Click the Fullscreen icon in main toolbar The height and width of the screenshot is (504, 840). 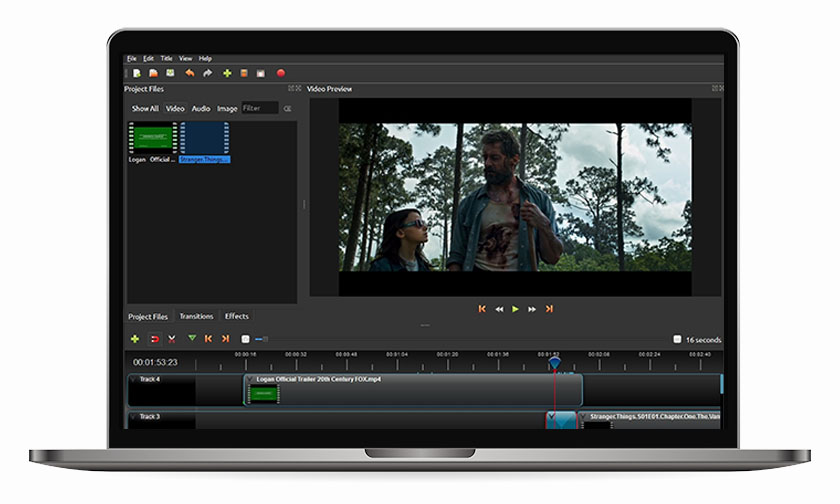[x=261, y=73]
